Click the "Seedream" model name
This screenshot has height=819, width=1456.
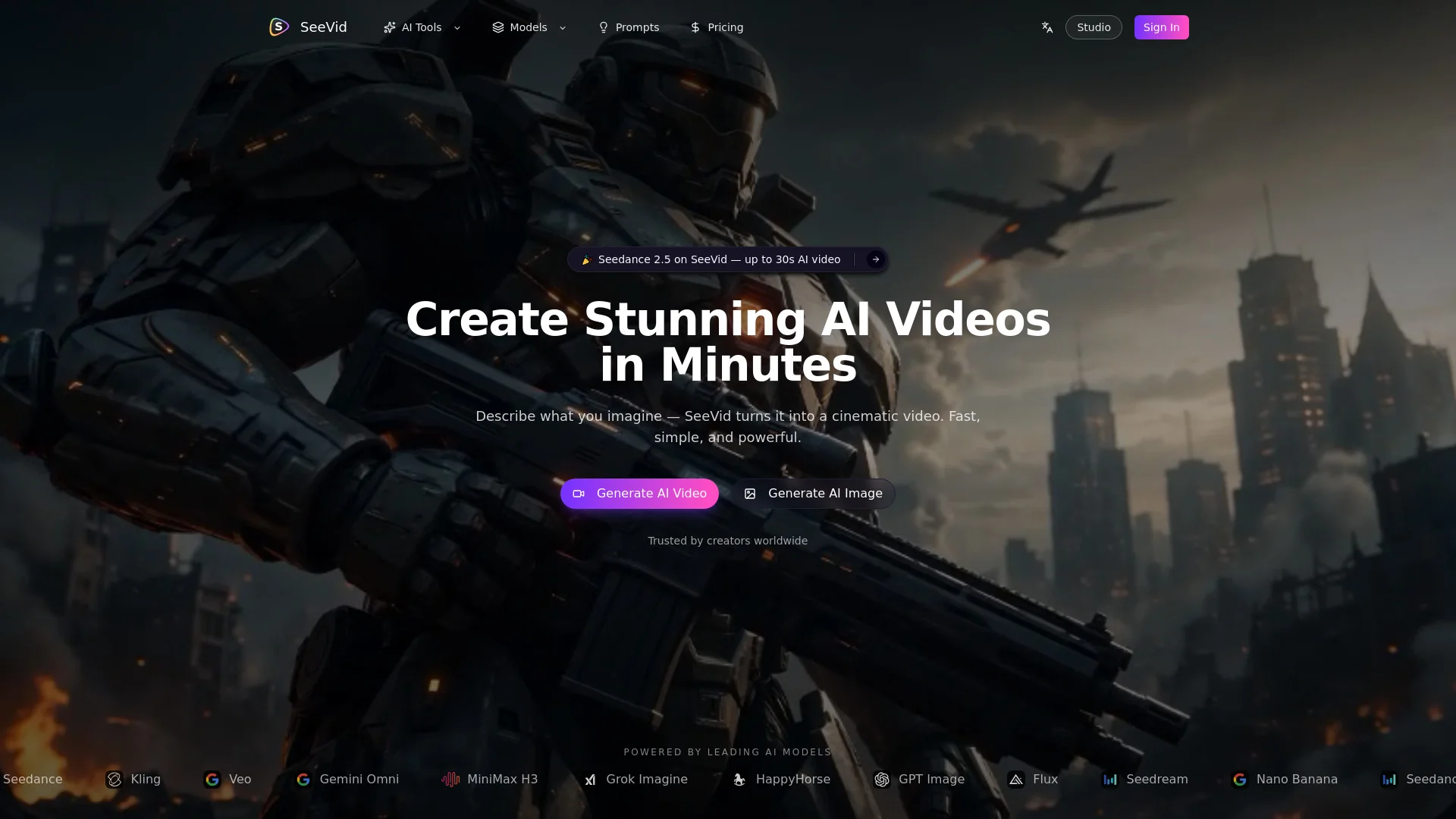1157,780
